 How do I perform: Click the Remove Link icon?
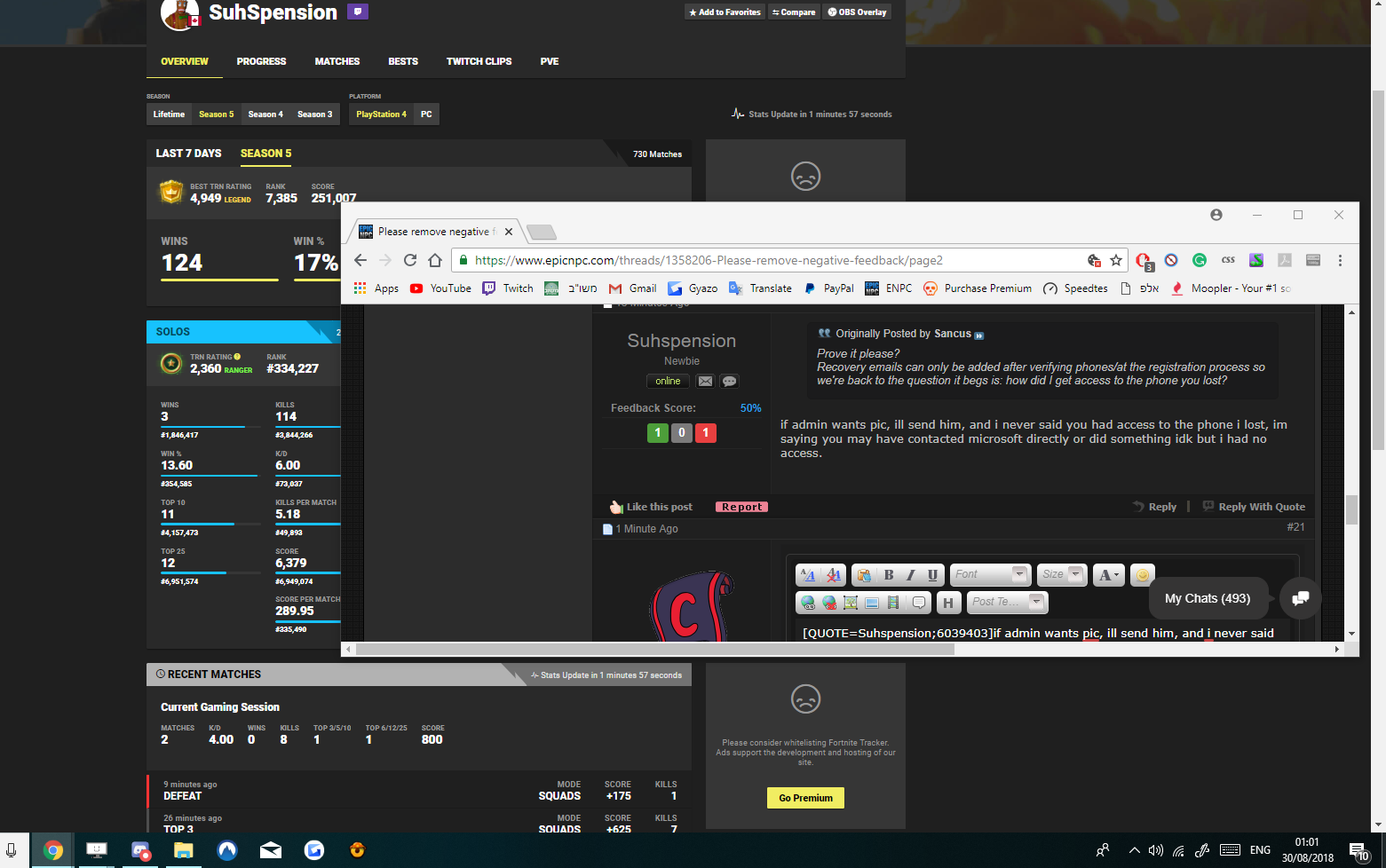(x=829, y=603)
